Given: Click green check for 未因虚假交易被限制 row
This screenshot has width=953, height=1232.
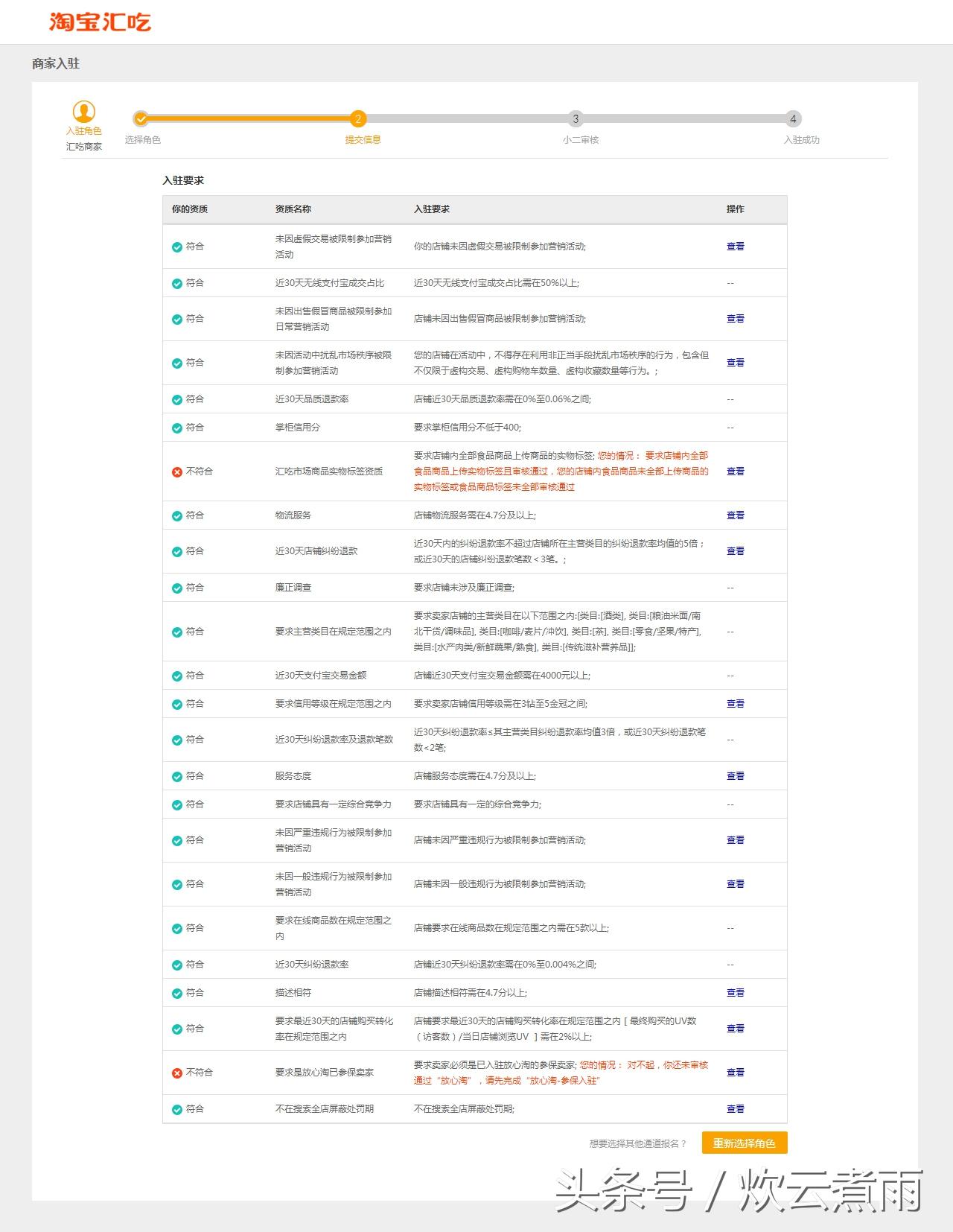Looking at the screenshot, I should tap(177, 247).
